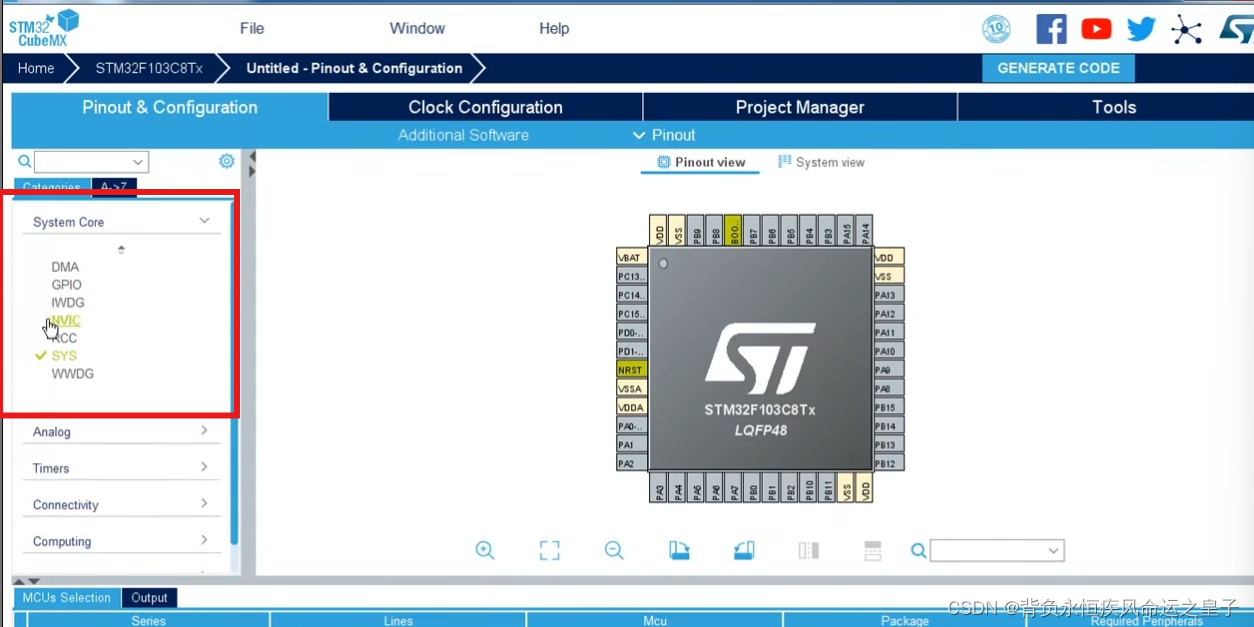The image size is (1254, 627).
Task: Open the STM32 community node icon
Action: click(1186, 28)
